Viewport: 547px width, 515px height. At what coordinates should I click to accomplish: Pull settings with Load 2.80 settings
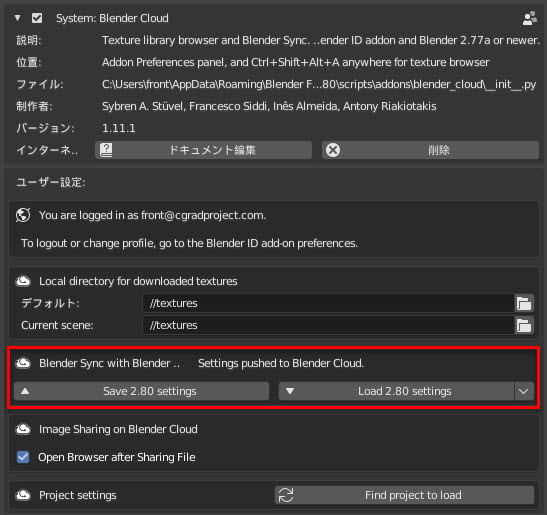[396, 391]
